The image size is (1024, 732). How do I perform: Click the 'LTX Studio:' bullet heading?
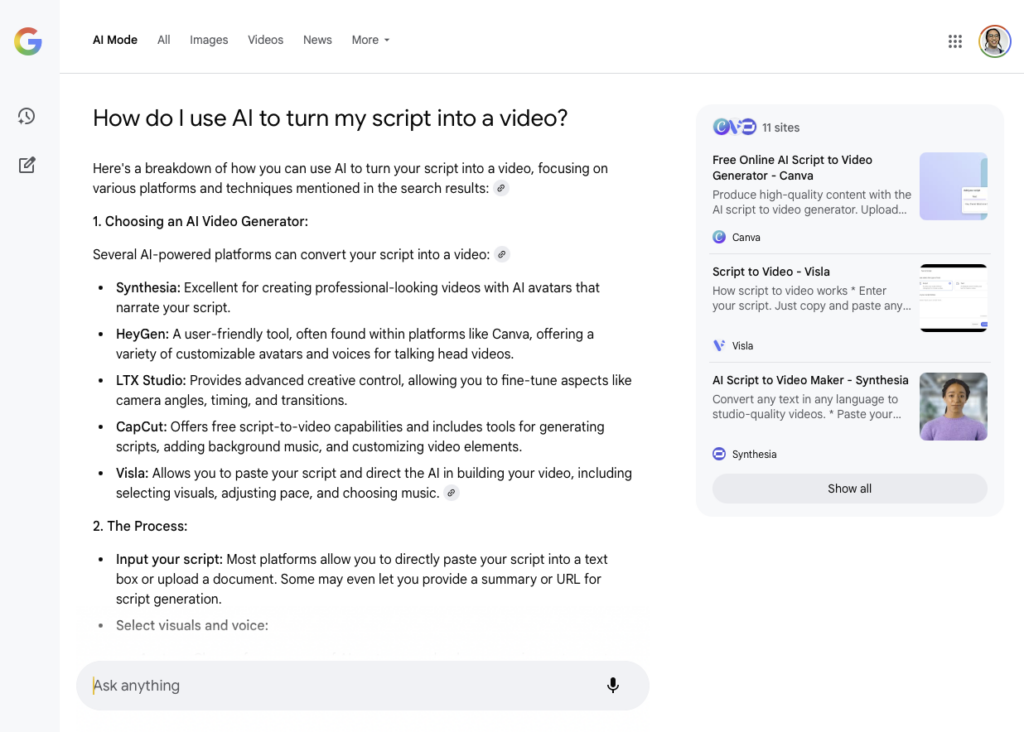(151, 380)
